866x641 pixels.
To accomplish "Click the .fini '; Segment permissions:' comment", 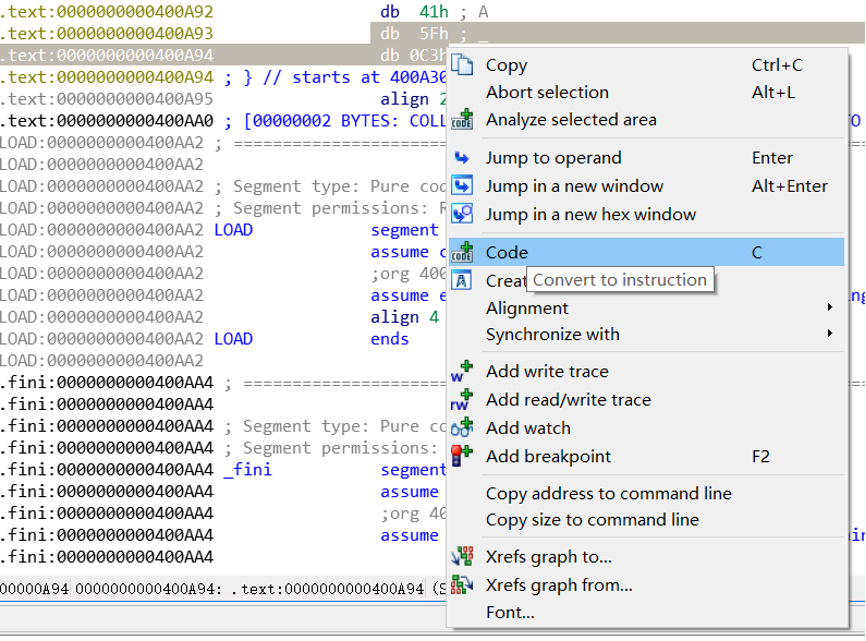I will click(331, 448).
